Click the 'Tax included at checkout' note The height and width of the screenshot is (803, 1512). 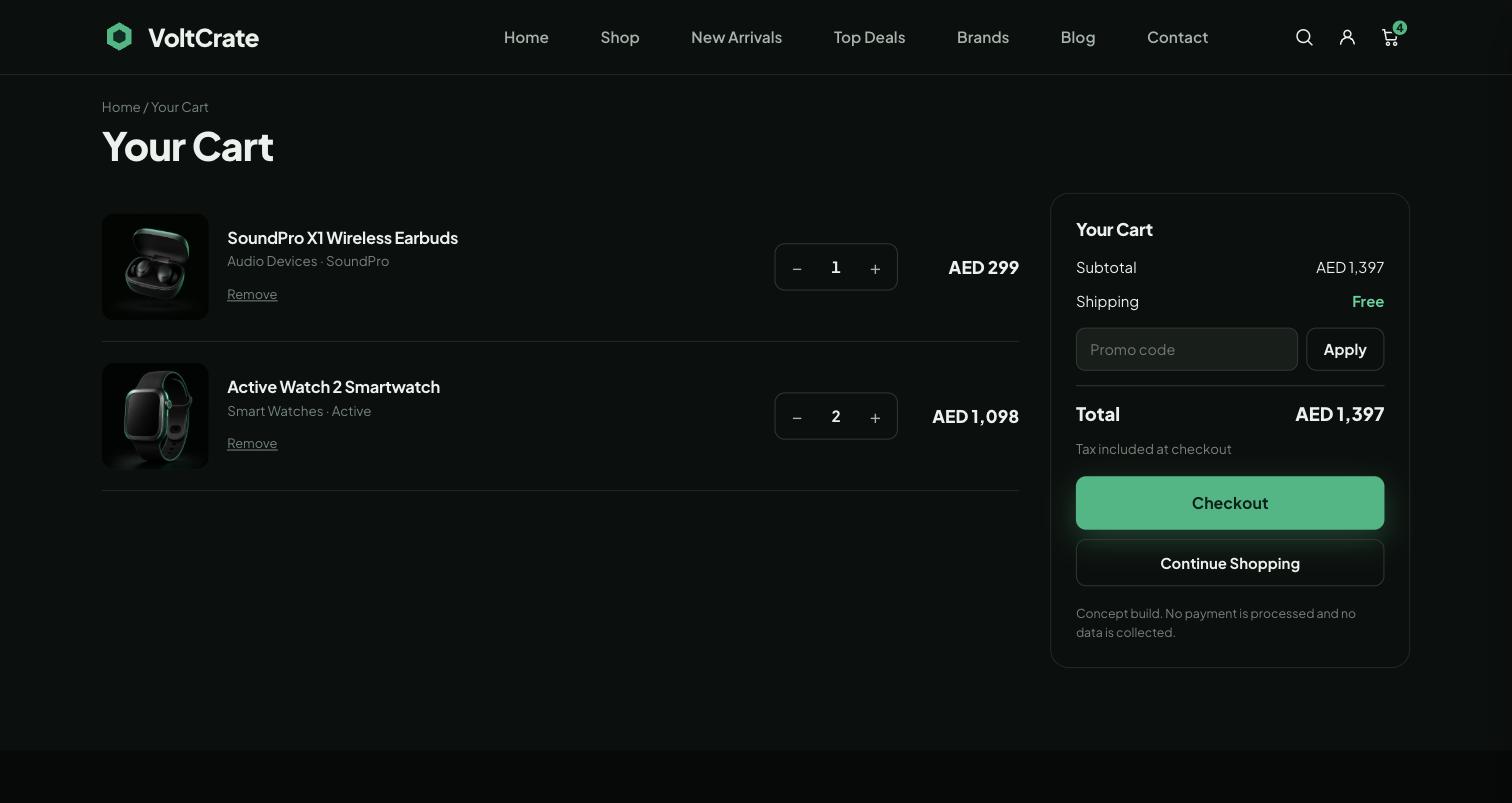tap(1153, 449)
